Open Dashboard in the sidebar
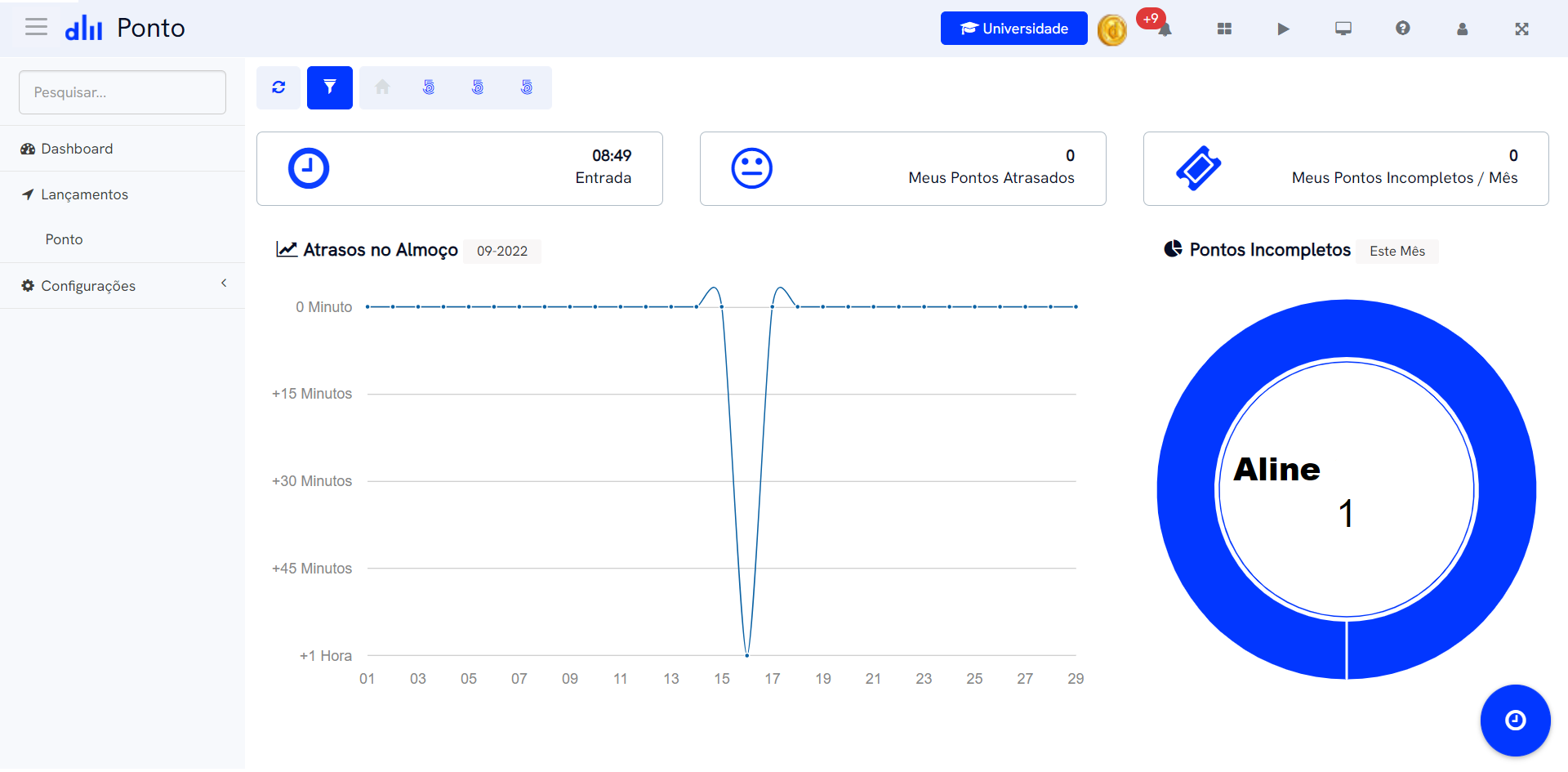The image size is (1568, 772). point(122,149)
